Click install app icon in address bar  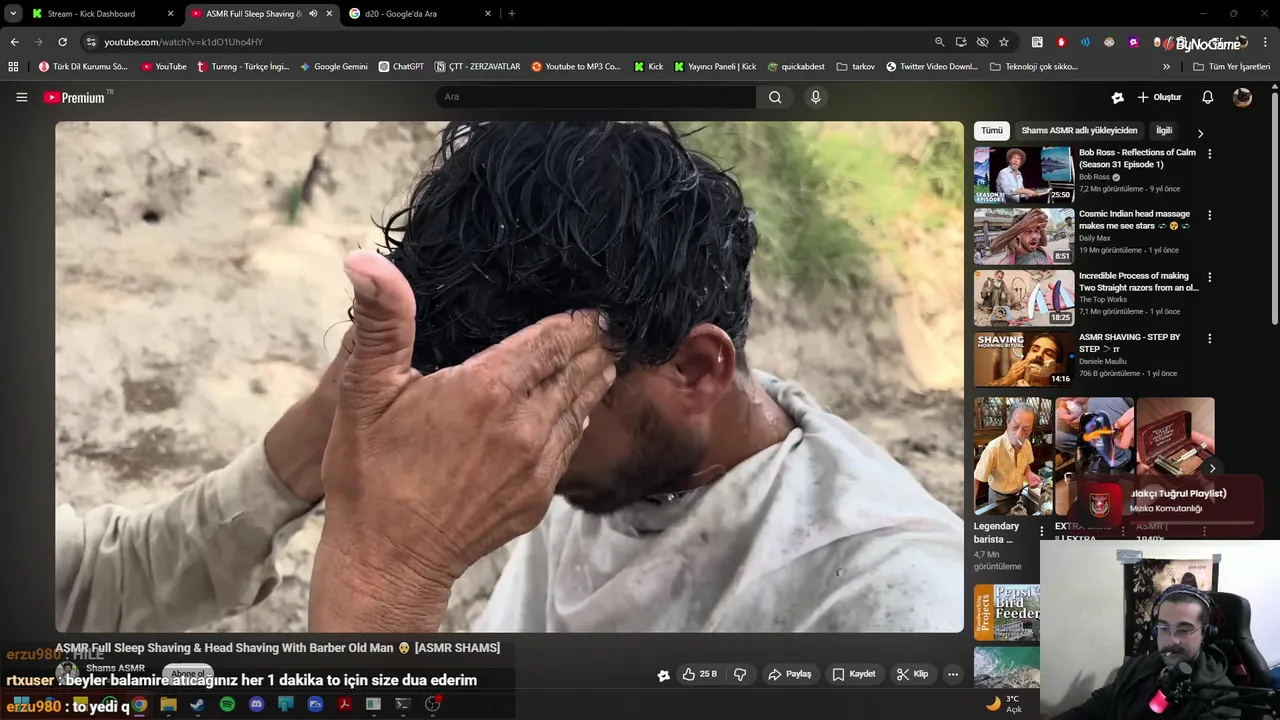961,42
